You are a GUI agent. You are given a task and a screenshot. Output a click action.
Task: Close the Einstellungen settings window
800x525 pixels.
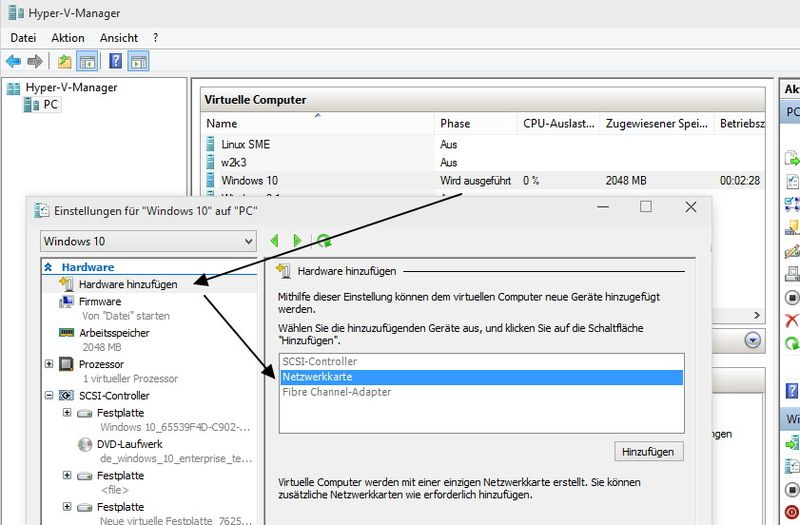click(x=691, y=207)
